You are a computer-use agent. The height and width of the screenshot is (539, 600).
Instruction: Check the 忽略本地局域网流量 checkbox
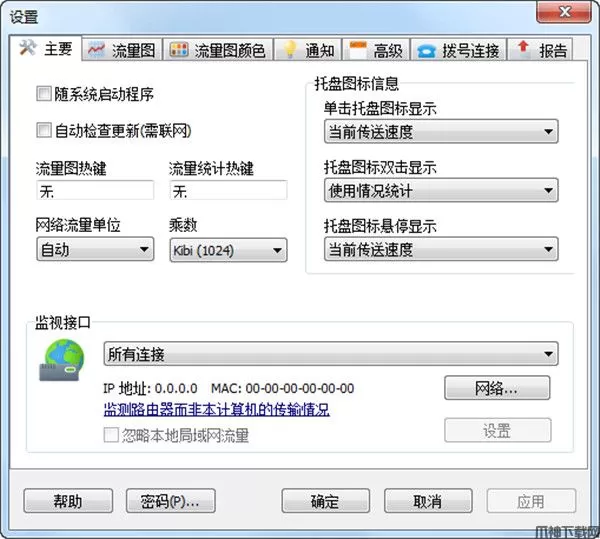111,435
